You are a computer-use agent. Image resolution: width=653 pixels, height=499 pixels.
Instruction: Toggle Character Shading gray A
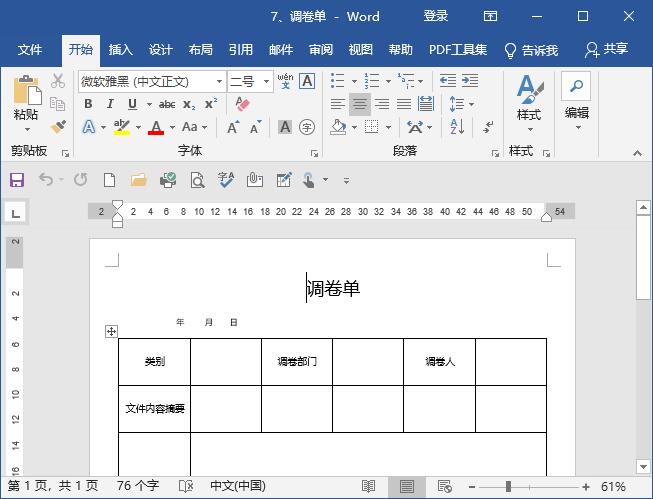[x=285, y=127]
